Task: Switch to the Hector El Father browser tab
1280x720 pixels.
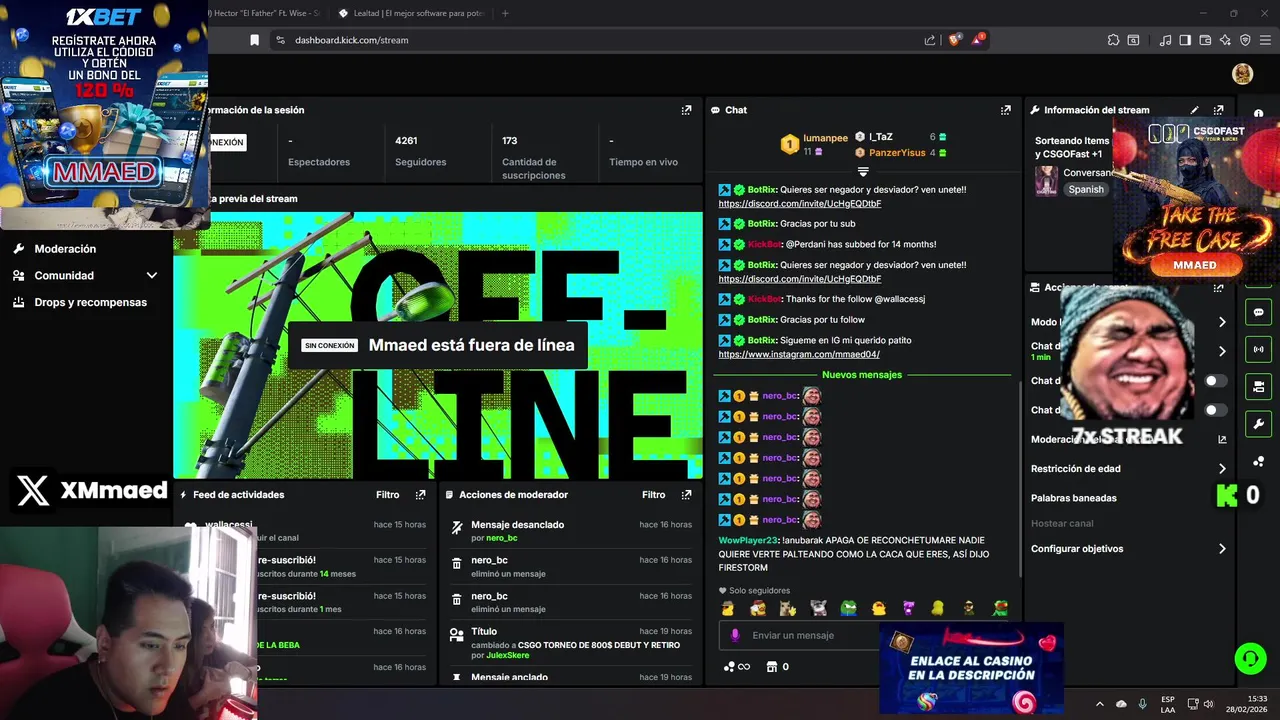Action: click(264, 13)
